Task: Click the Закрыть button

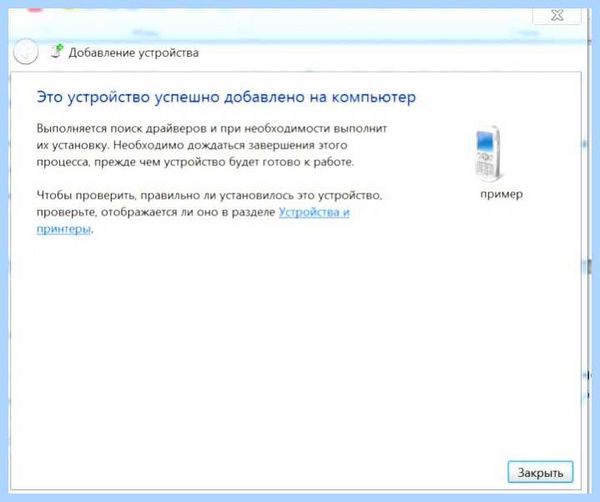Action: point(540,472)
